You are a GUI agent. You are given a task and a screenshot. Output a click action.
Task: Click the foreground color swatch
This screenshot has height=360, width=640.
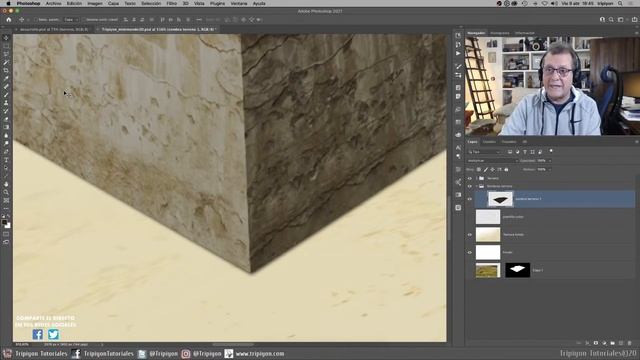(4, 222)
